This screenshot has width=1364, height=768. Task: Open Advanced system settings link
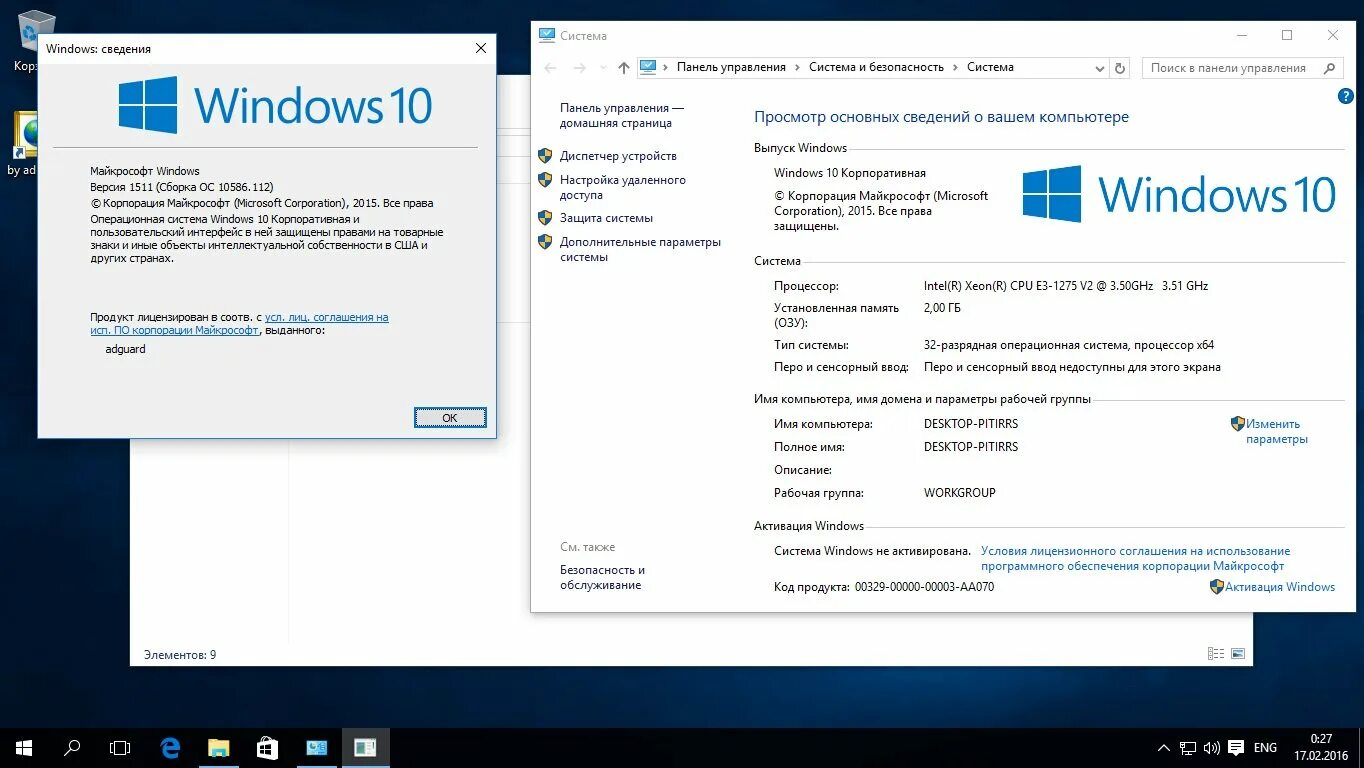click(x=640, y=249)
